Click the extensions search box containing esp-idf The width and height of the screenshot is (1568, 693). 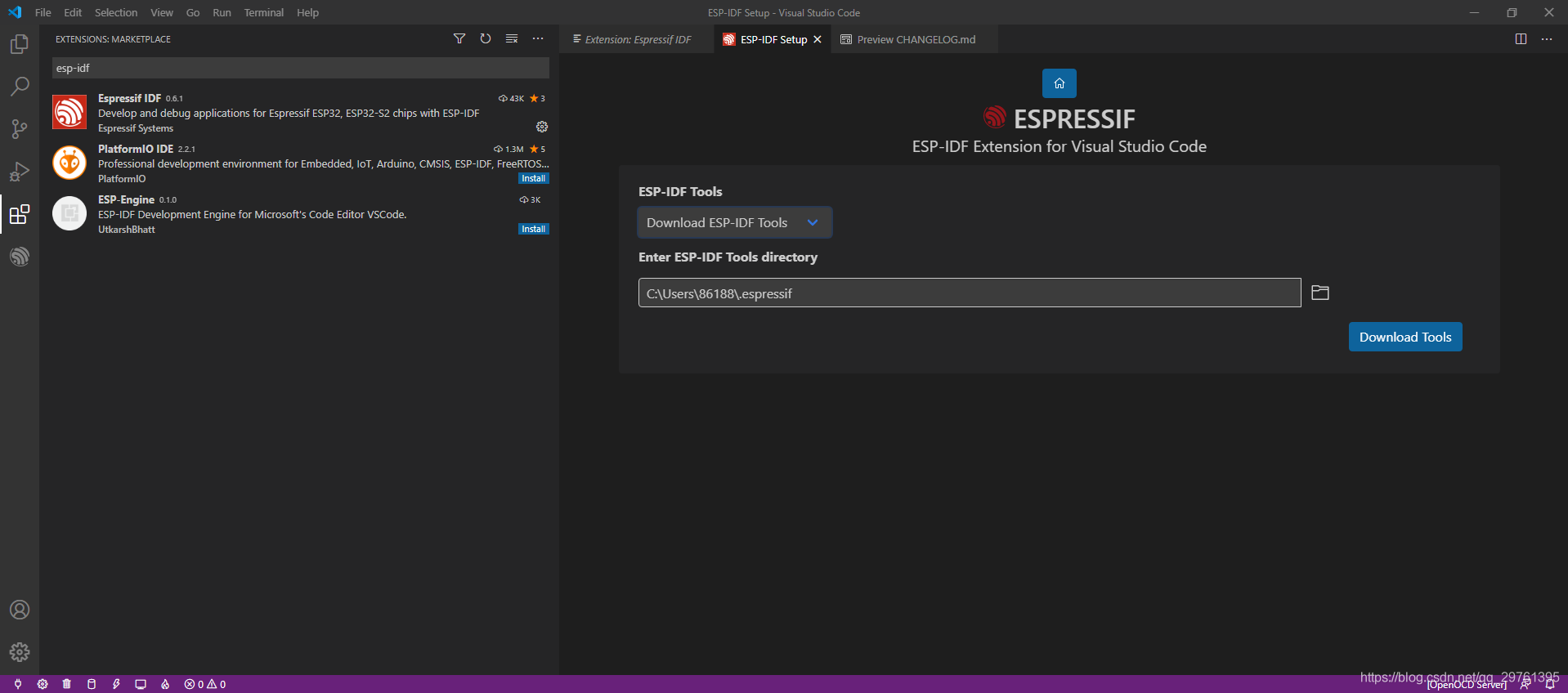coord(301,68)
